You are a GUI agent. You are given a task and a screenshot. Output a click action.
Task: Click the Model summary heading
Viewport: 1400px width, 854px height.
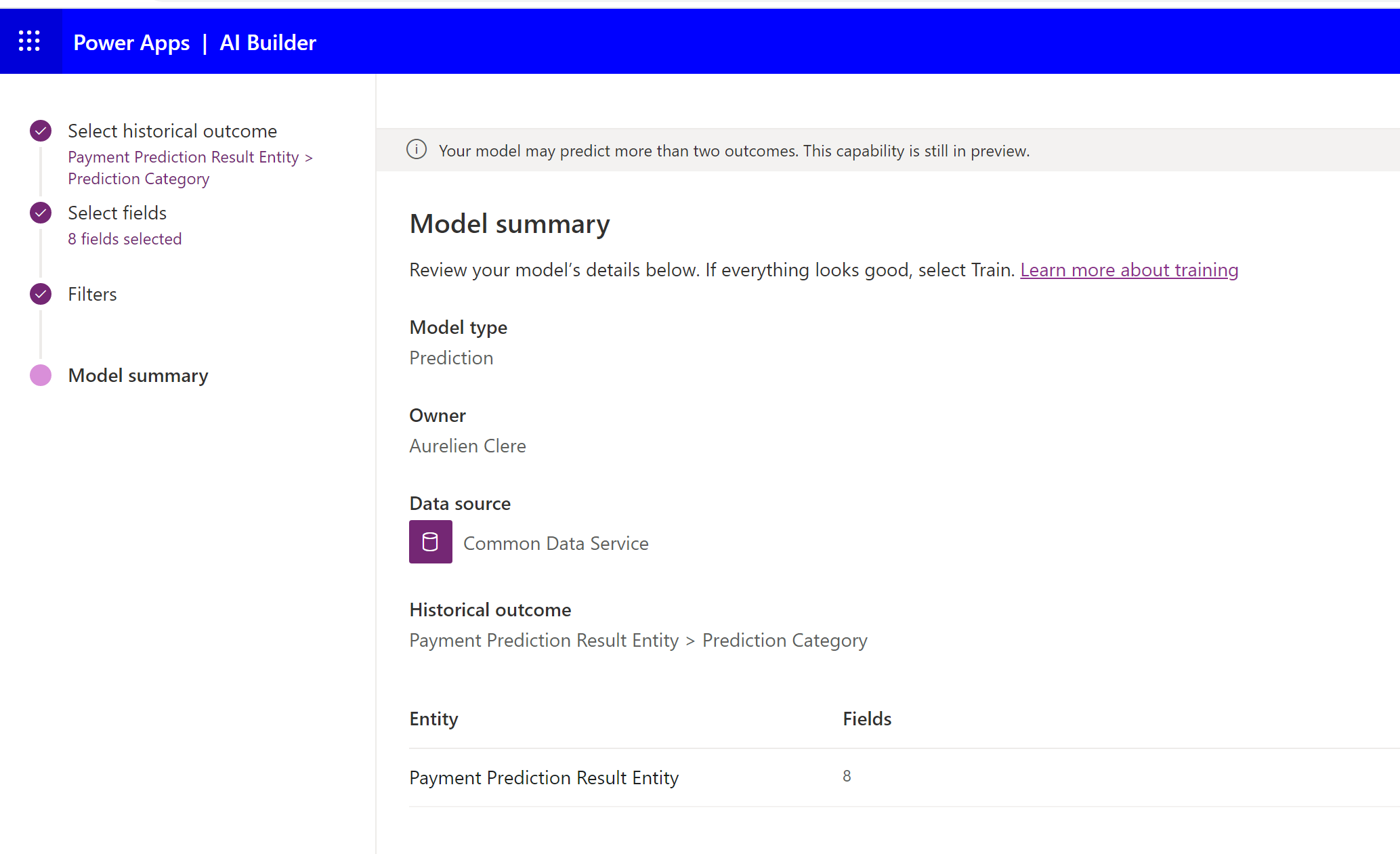point(509,224)
